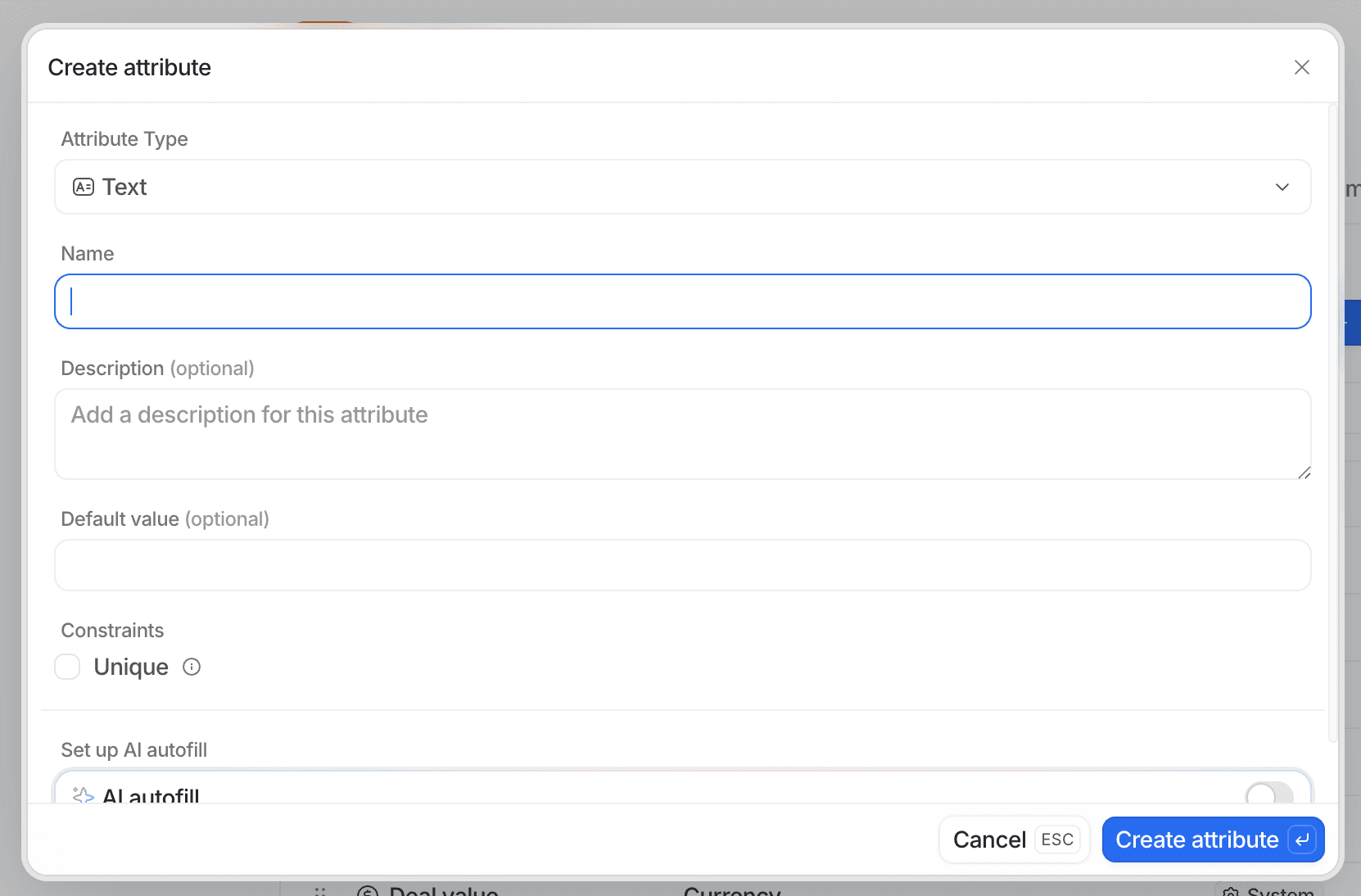Click the Description text area
Image resolution: width=1361 pixels, height=896 pixels.
[682, 434]
